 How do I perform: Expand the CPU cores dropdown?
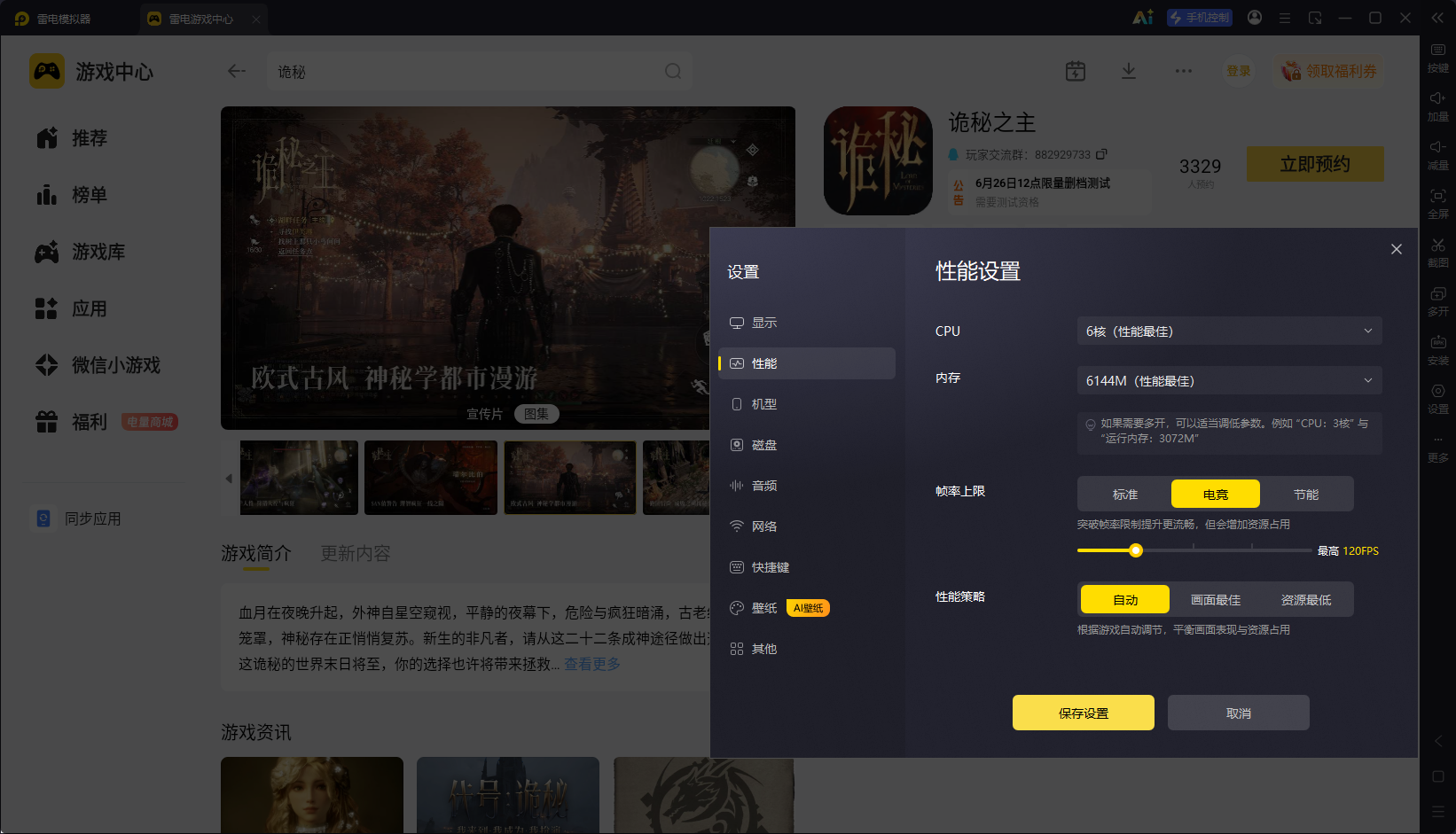coord(1229,331)
